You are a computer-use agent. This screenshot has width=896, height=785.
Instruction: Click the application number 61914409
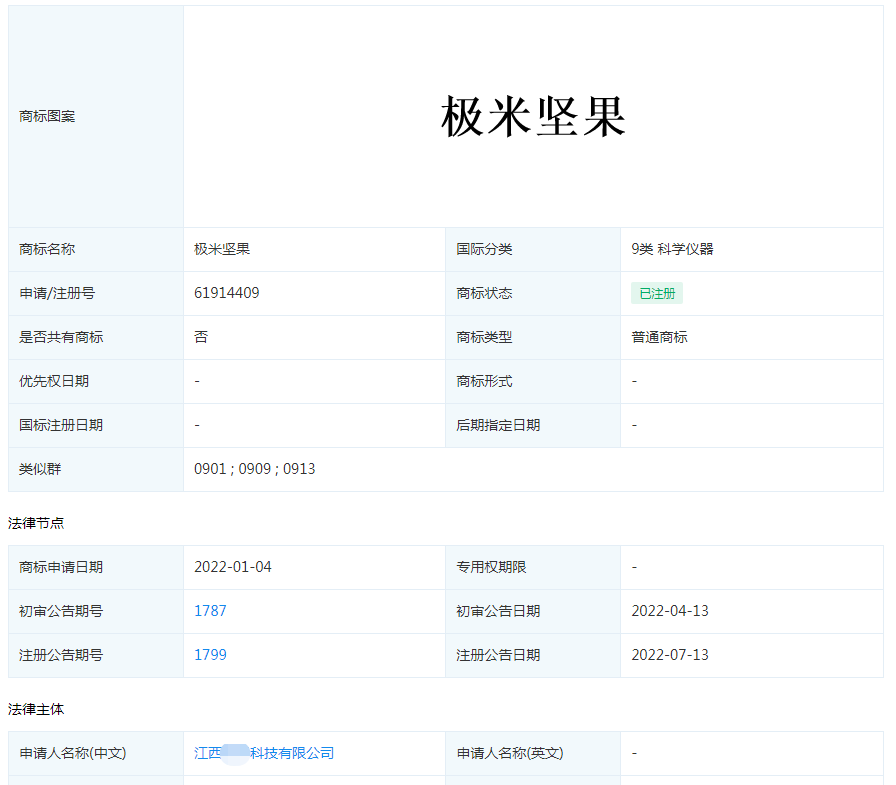tap(227, 293)
